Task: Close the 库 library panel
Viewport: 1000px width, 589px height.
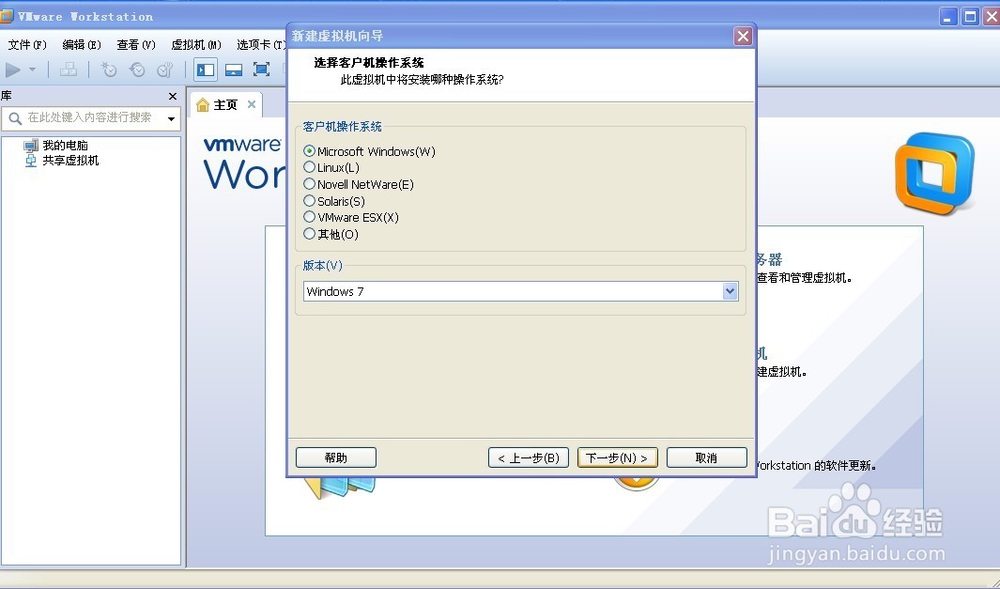Action: pyautogui.click(x=172, y=96)
